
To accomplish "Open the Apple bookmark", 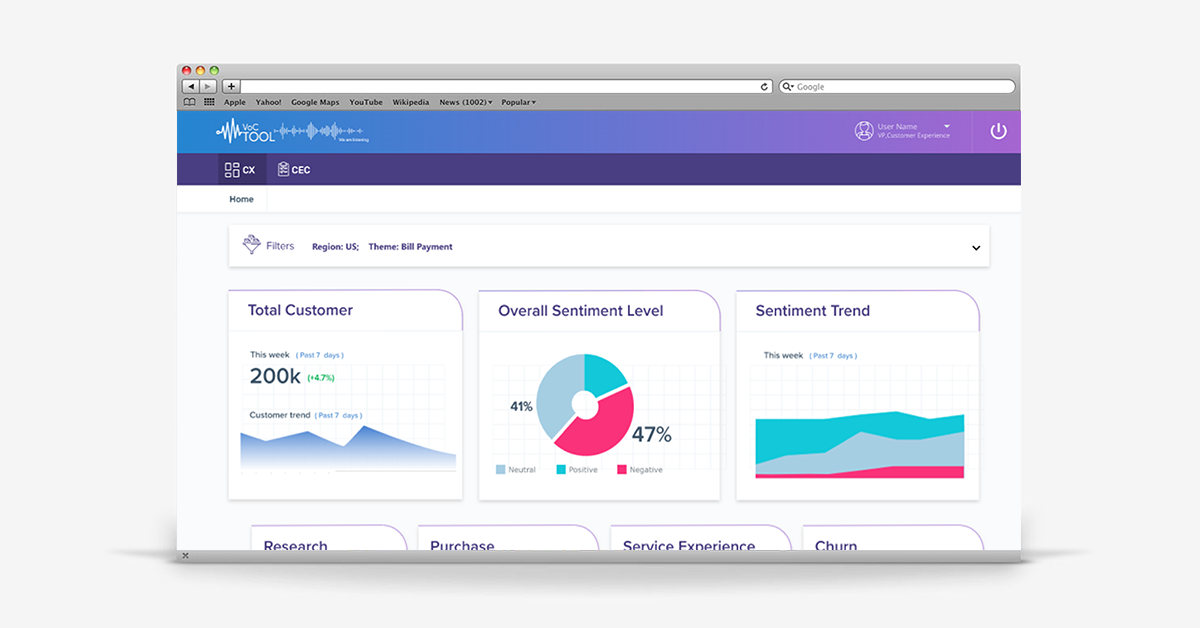I will (x=235, y=102).
